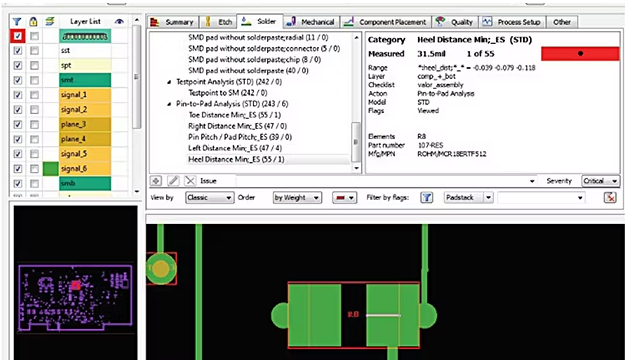Click the Quality tab icon
The height and width of the screenshot is (360, 625).
[x=440, y=22]
